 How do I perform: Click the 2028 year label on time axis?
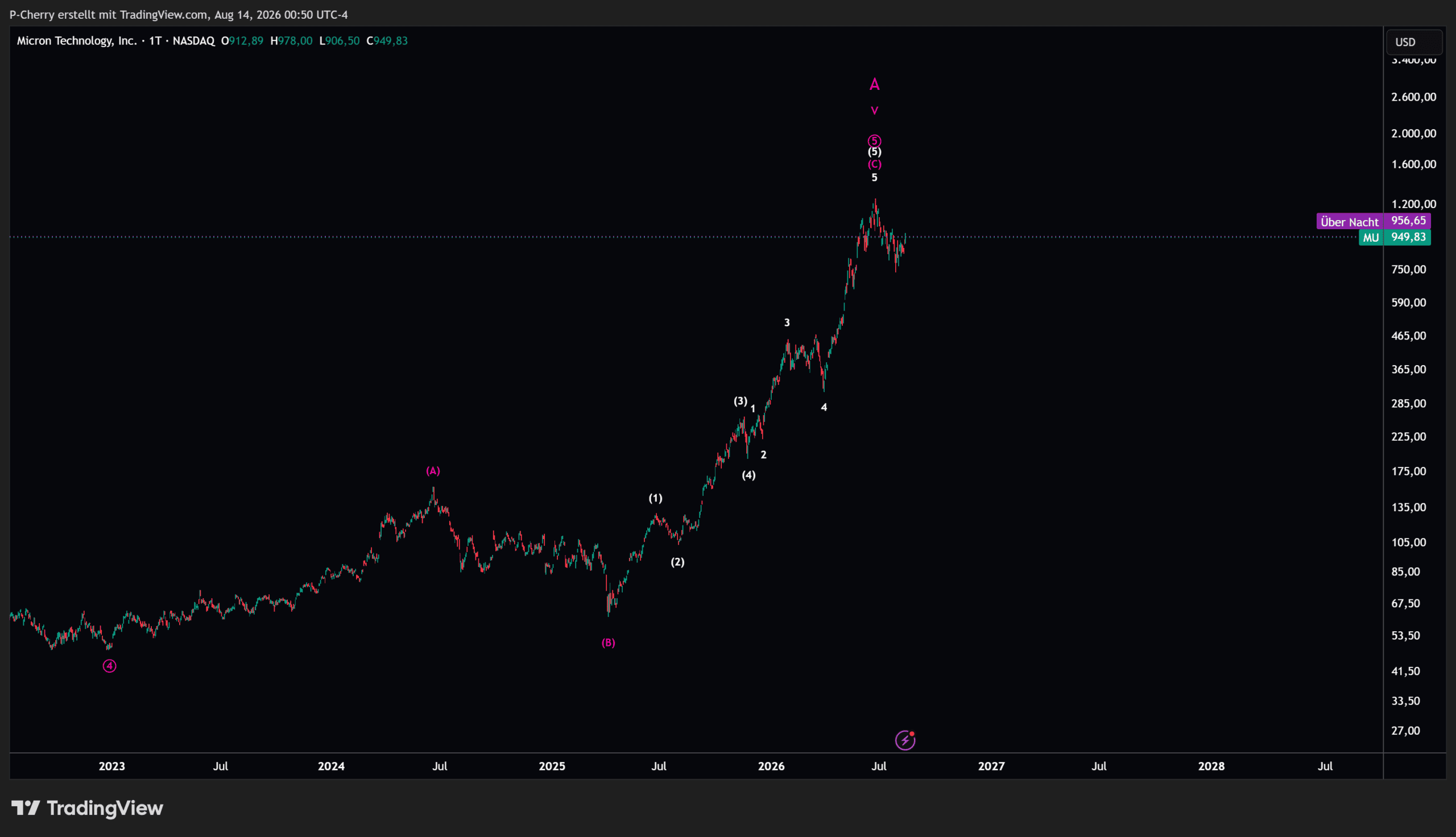tap(1211, 766)
